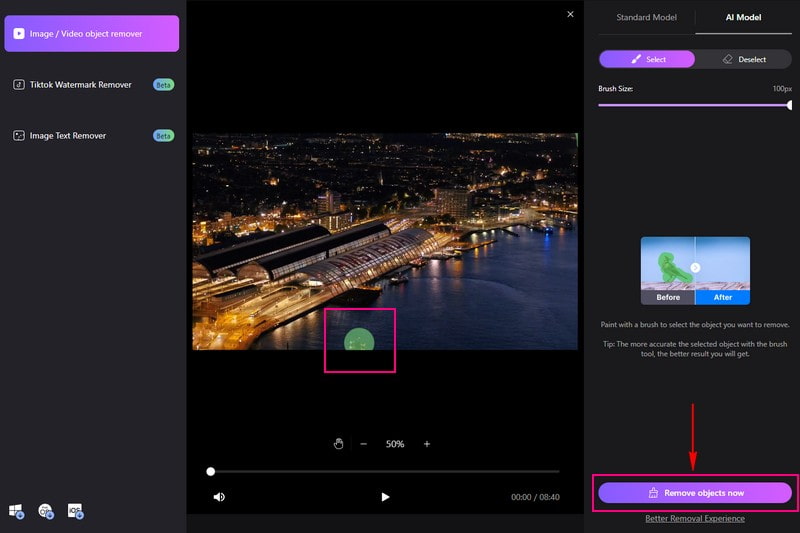
Task: Open Image Text Remover tool
Action: (x=68, y=136)
